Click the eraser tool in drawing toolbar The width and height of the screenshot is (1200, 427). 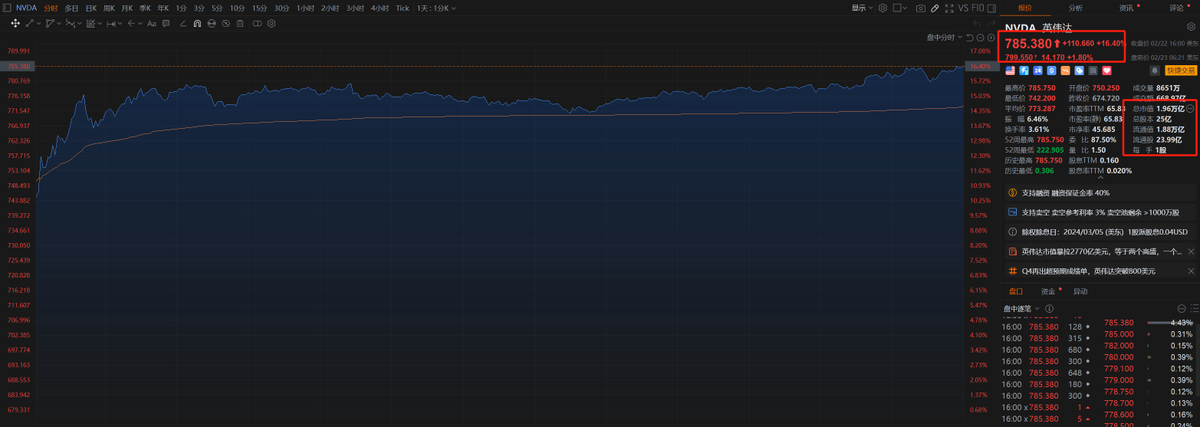click(x=183, y=23)
